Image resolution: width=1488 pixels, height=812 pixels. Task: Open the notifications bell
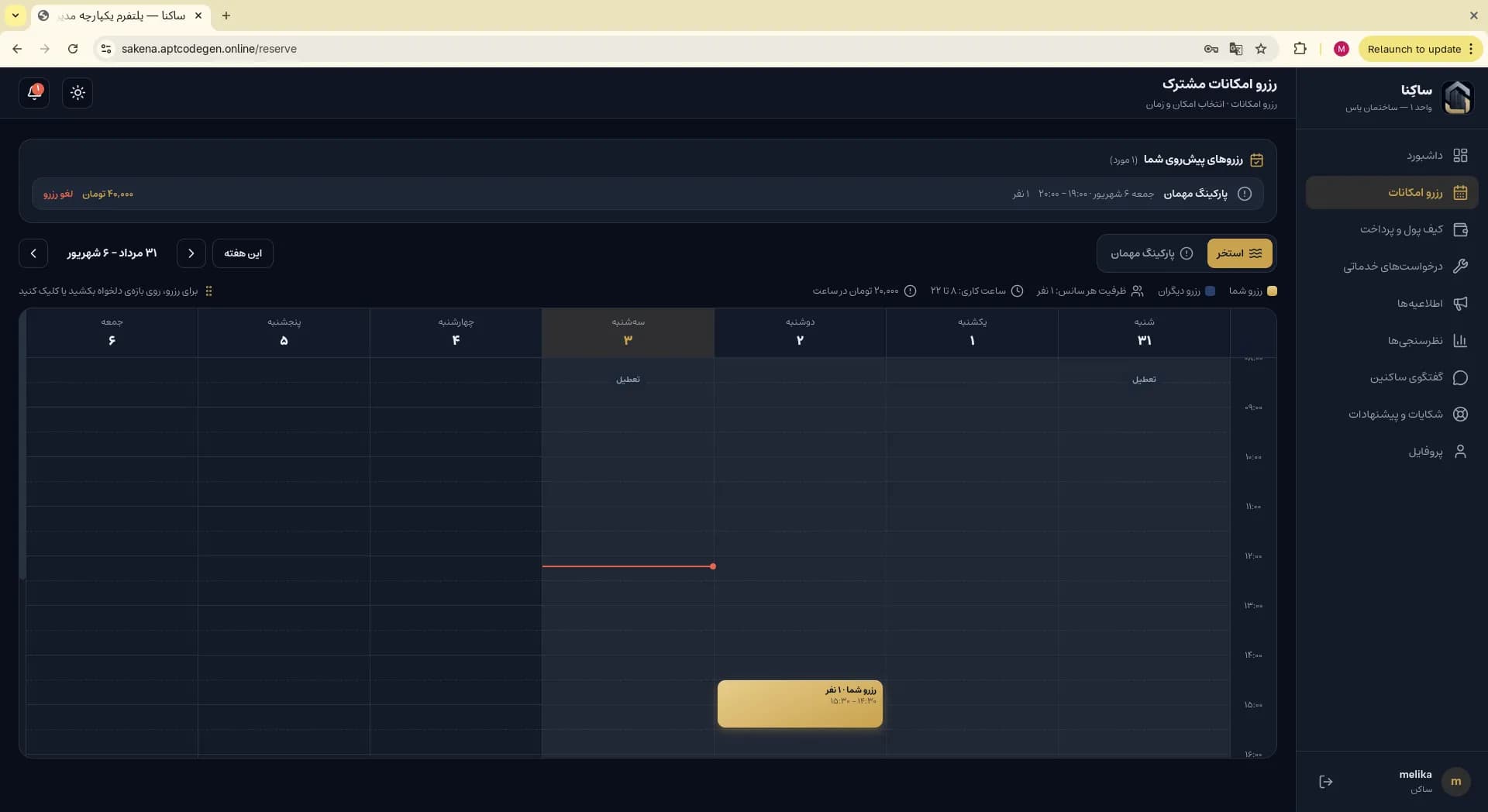[x=34, y=93]
